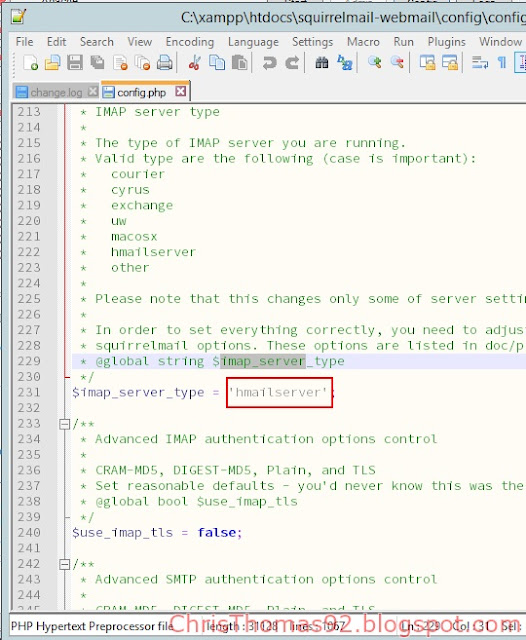Click the highlighted imap_server text on line 229
The width and height of the screenshot is (526, 640).
[263, 361]
